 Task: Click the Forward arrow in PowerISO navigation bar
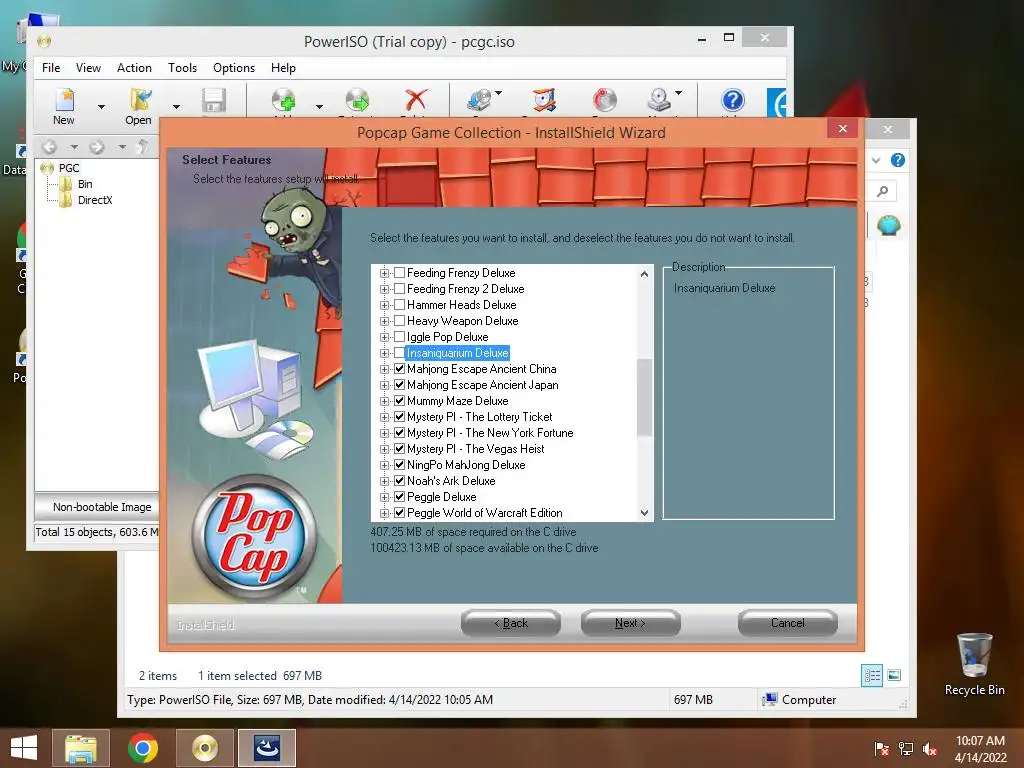click(97, 147)
